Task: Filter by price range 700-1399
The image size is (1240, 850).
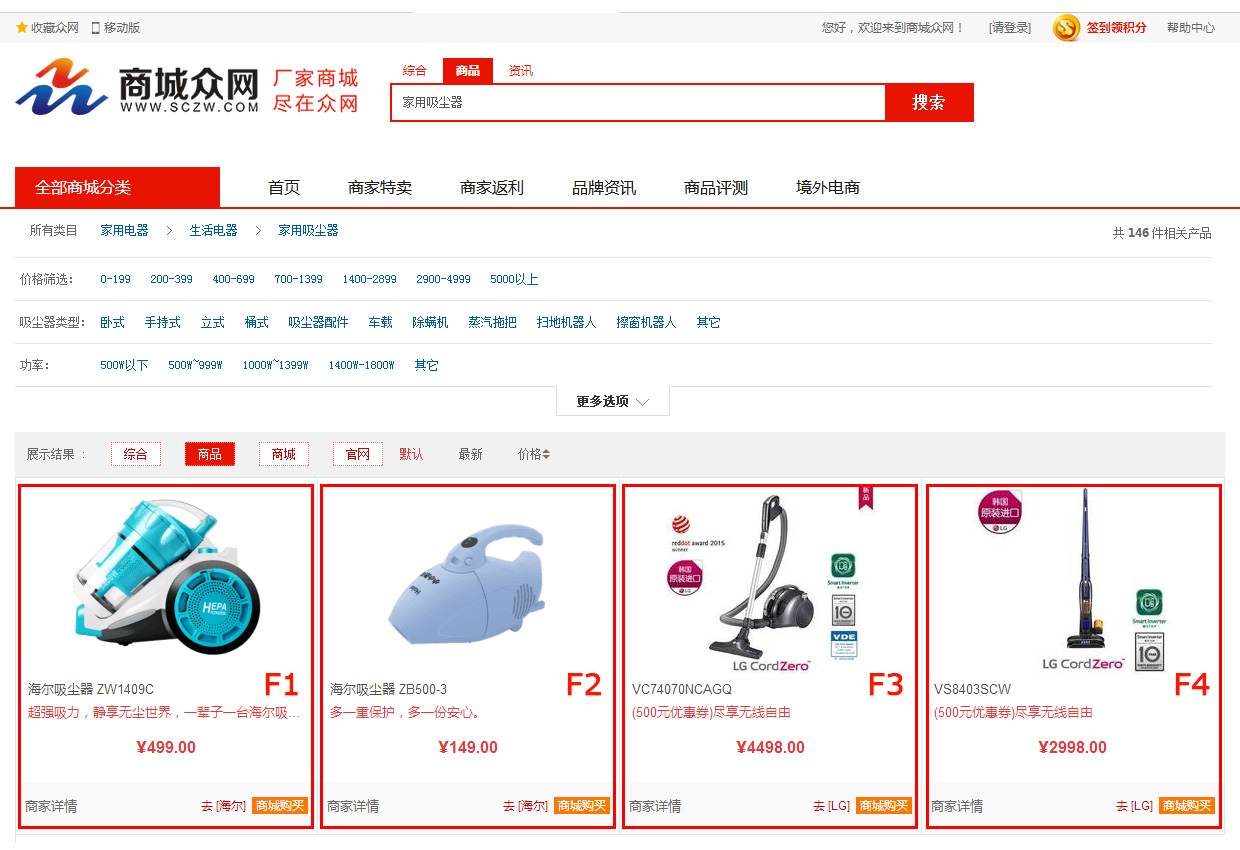Action: click(x=298, y=279)
